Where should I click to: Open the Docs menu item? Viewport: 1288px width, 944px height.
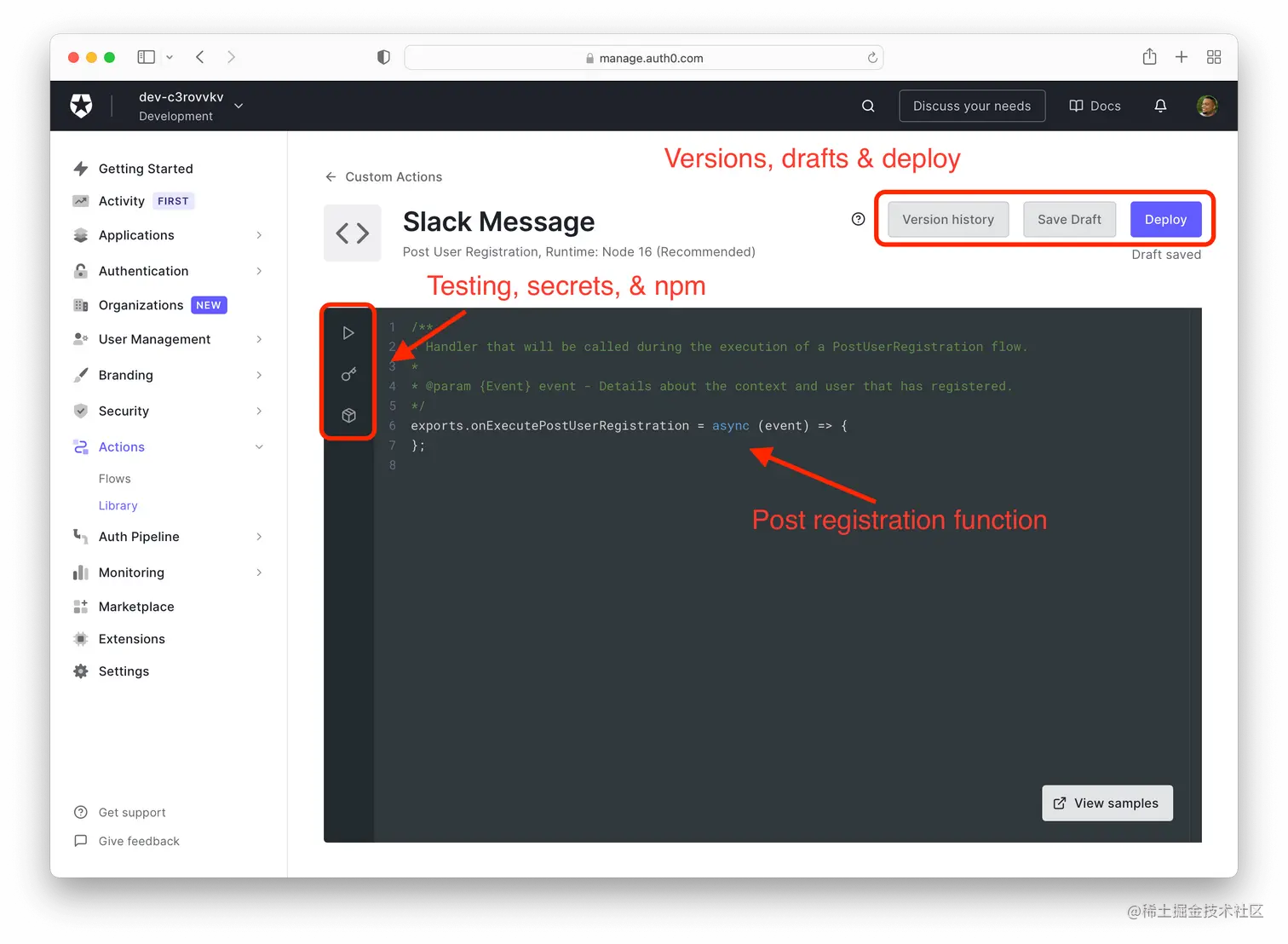(1095, 106)
